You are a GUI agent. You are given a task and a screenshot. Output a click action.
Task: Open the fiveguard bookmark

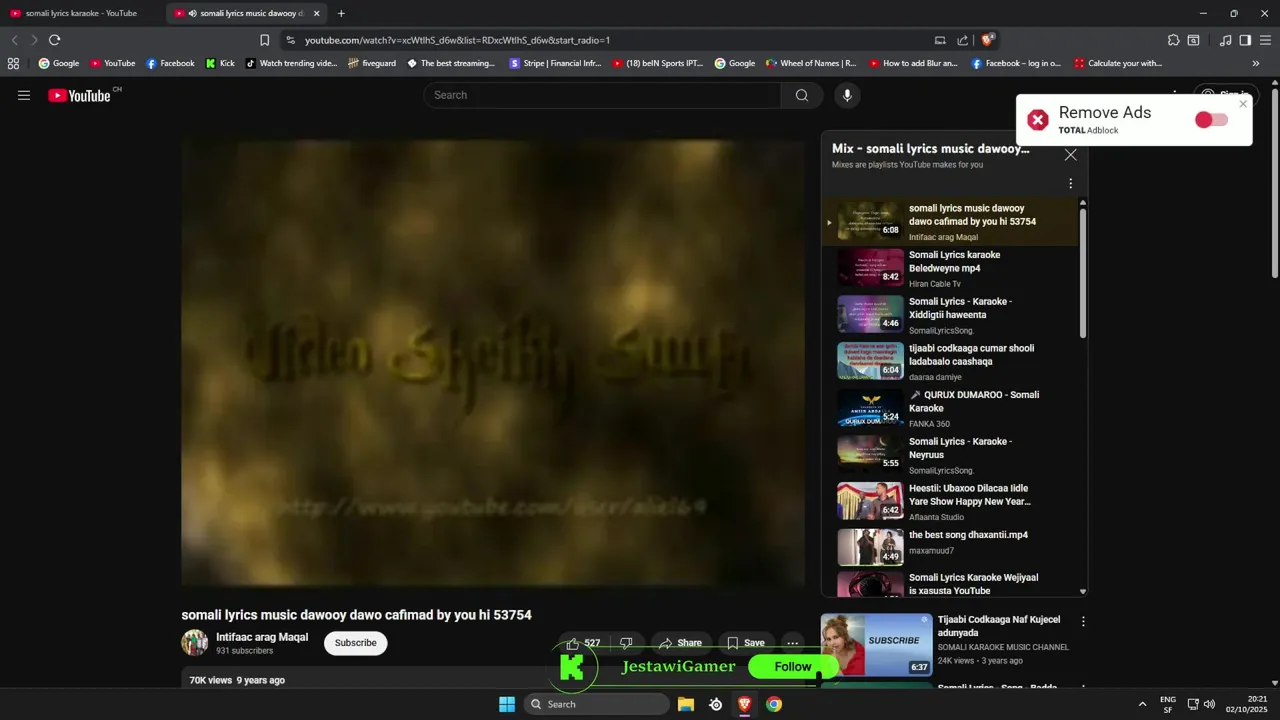[x=372, y=63]
